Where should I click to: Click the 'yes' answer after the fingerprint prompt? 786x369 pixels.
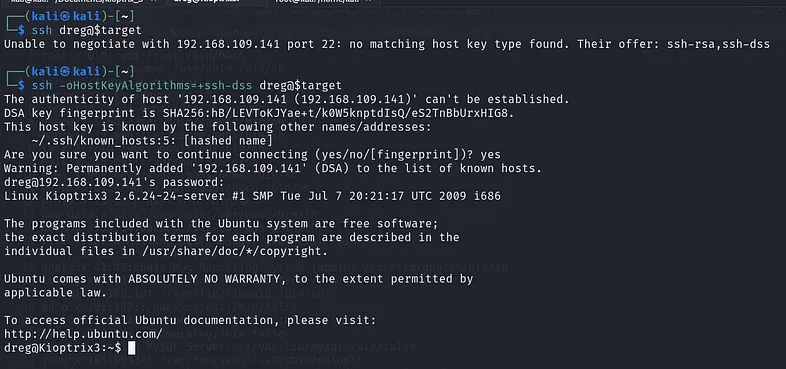coord(490,154)
